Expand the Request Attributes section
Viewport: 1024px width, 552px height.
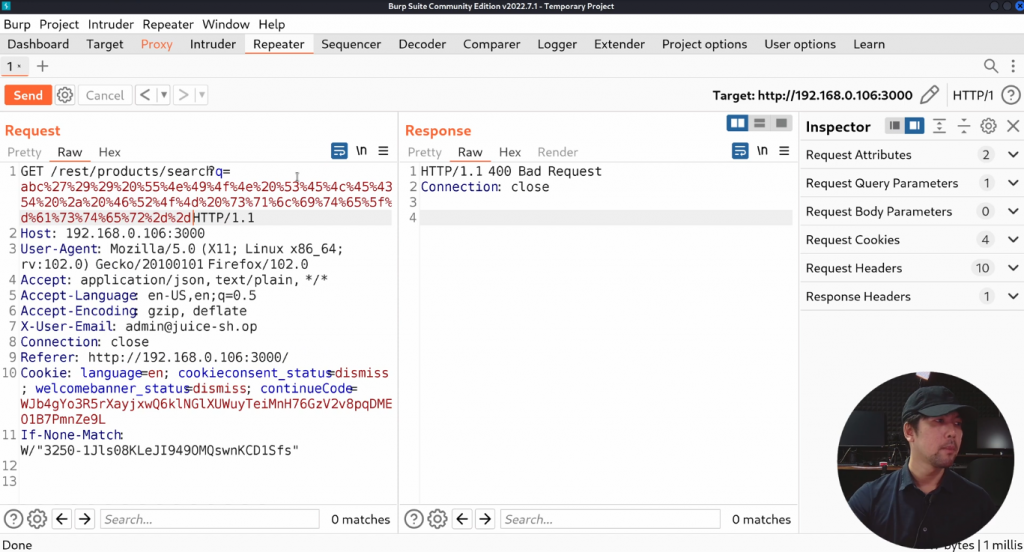coord(1013,155)
